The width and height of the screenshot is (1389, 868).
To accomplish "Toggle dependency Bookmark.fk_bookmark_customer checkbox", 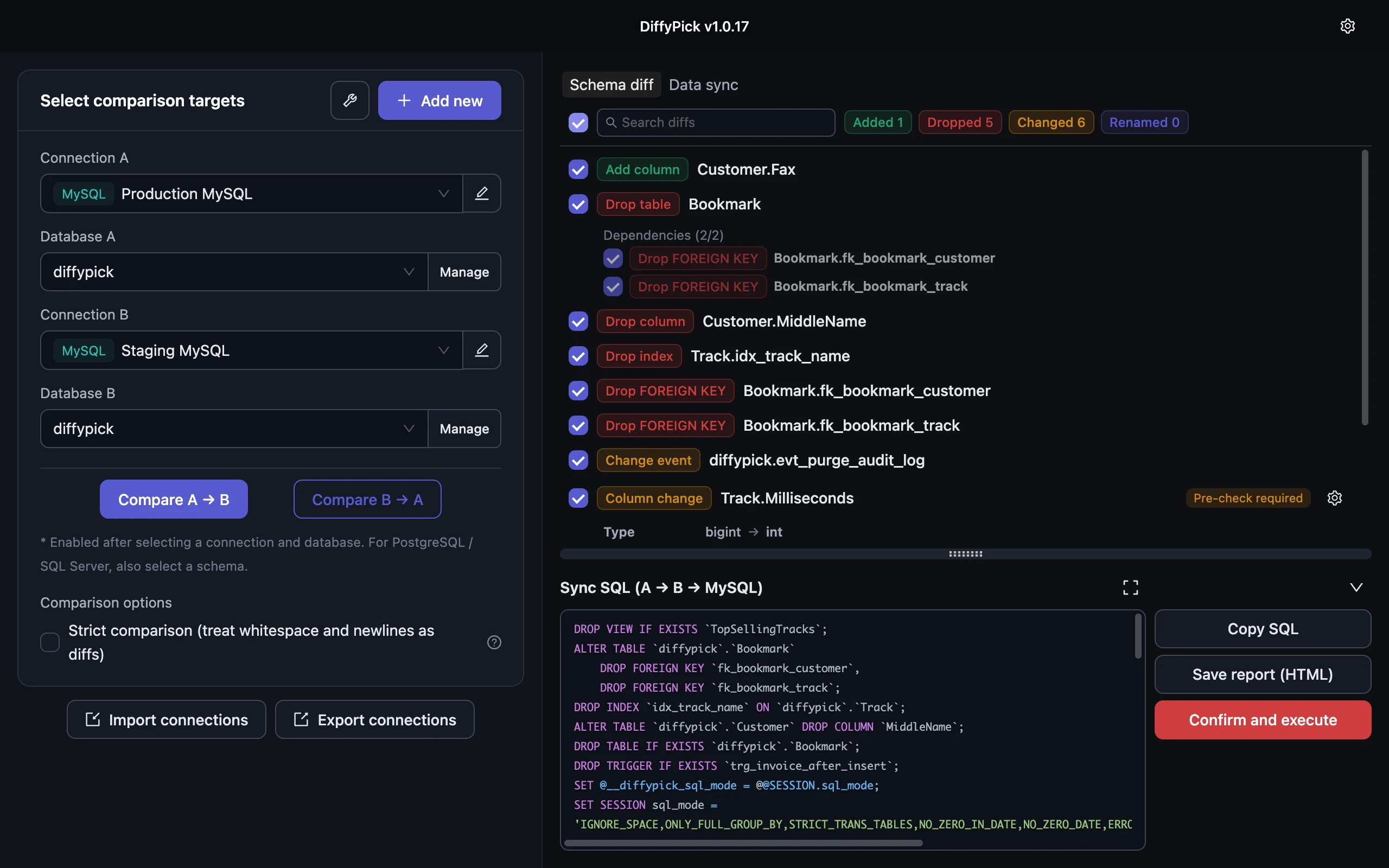I will click(x=613, y=258).
